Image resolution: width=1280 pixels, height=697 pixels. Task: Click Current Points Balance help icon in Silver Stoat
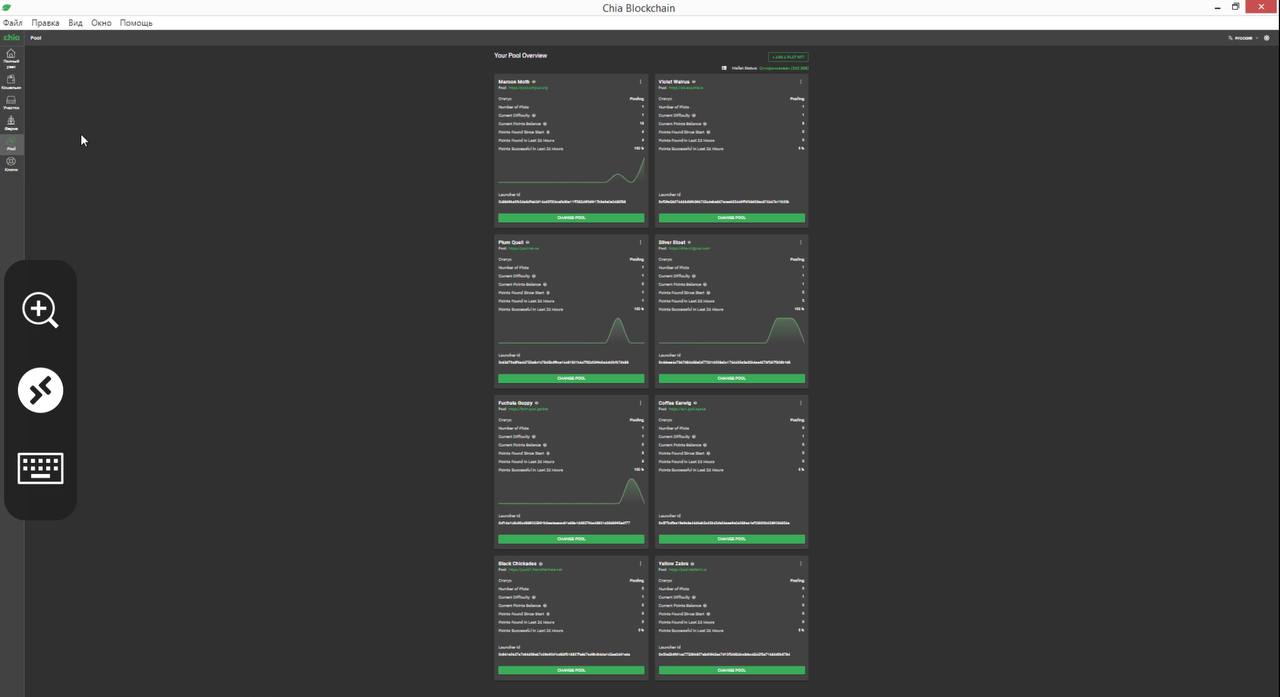pyautogui.click(x=705, y=284)
